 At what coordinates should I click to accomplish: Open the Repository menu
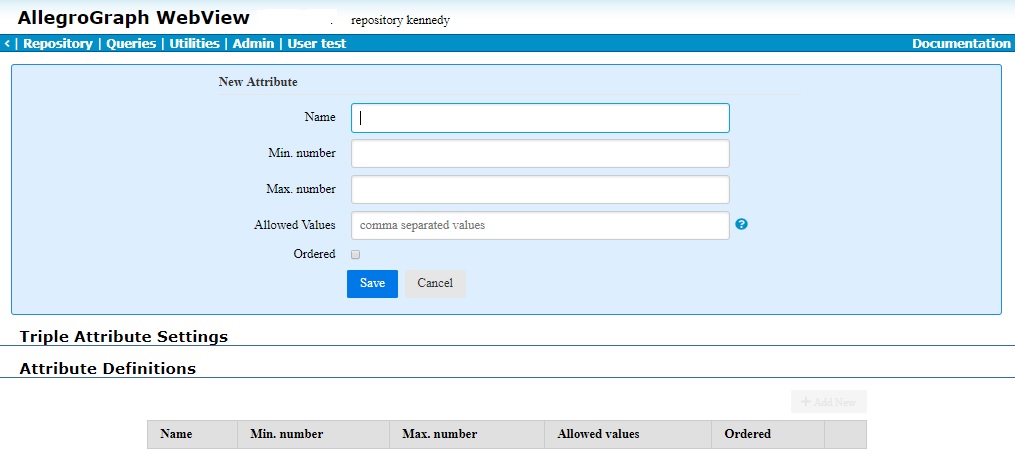57,44
